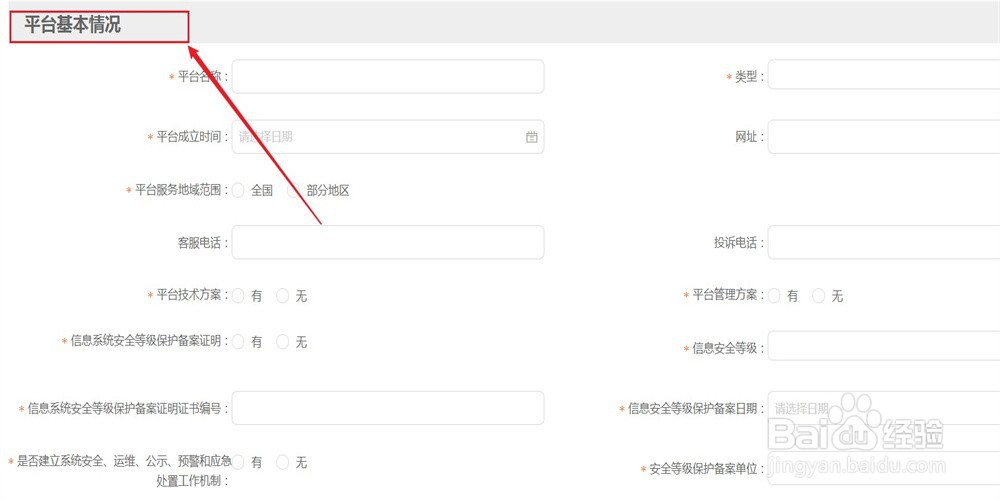Select 无 for 是否建立系统安全应急处置工作机制

tap(283, 462)
